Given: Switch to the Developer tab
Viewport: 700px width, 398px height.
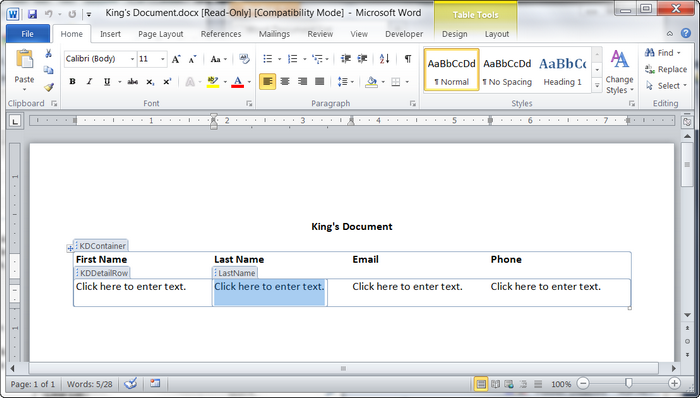Looking at the screenshot, I should click(404, 34).
